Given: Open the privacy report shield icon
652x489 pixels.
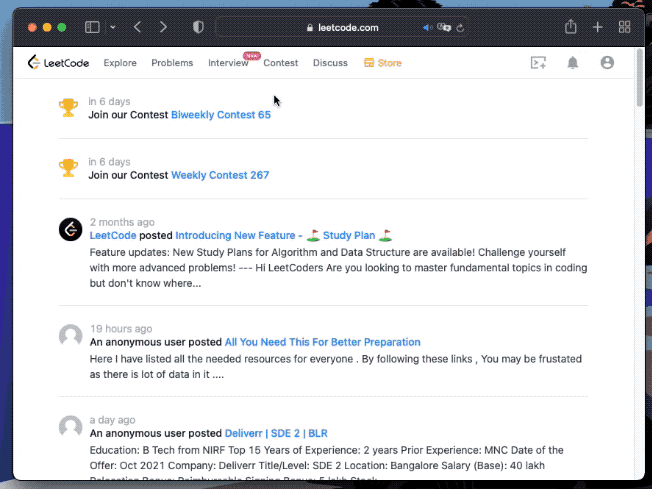Looking at the screenshot, I should [x=198, y=27].
